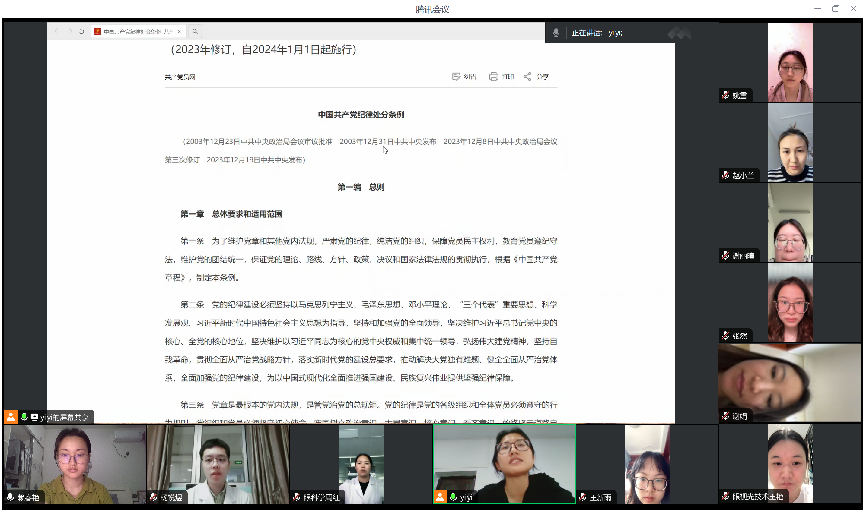Select video of woman standing in laboratory
The width and height of the screenshot is (863, 514).
click(x=361, y=464)
